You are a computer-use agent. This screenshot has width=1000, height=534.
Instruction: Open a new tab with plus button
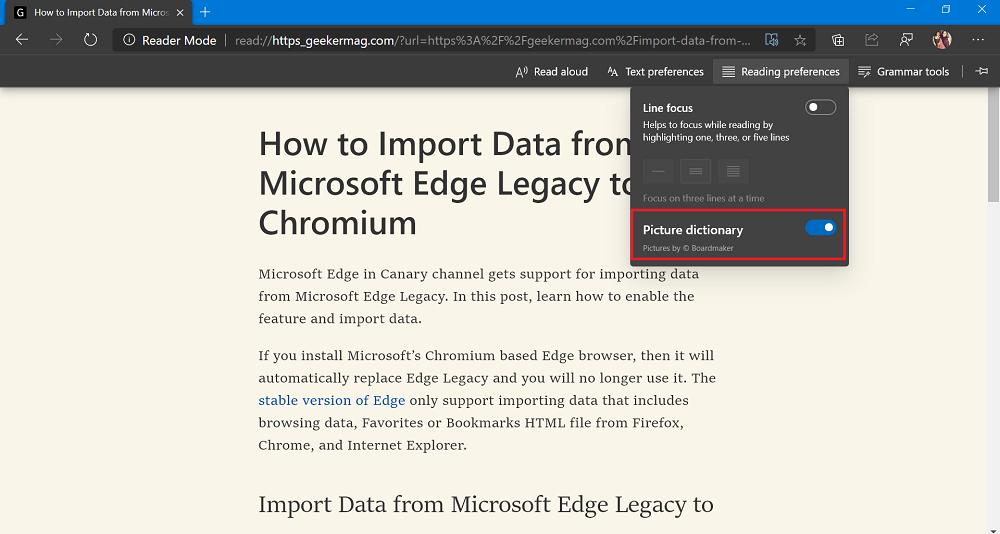[x=205, y=12]
